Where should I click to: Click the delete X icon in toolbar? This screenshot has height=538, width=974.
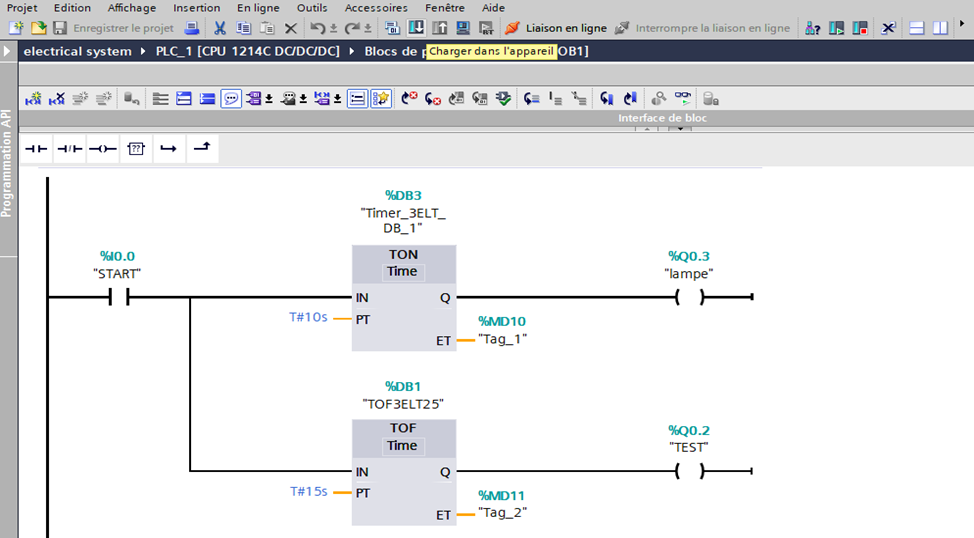(x=291, y=28)
